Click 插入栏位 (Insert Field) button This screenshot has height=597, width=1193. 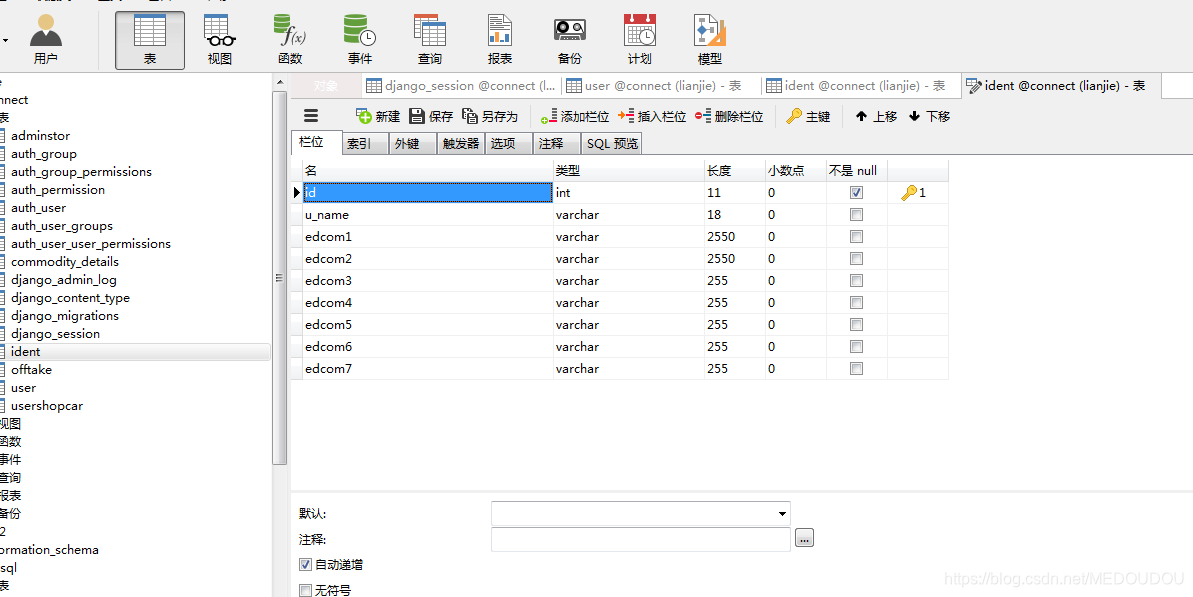(652, 116)
